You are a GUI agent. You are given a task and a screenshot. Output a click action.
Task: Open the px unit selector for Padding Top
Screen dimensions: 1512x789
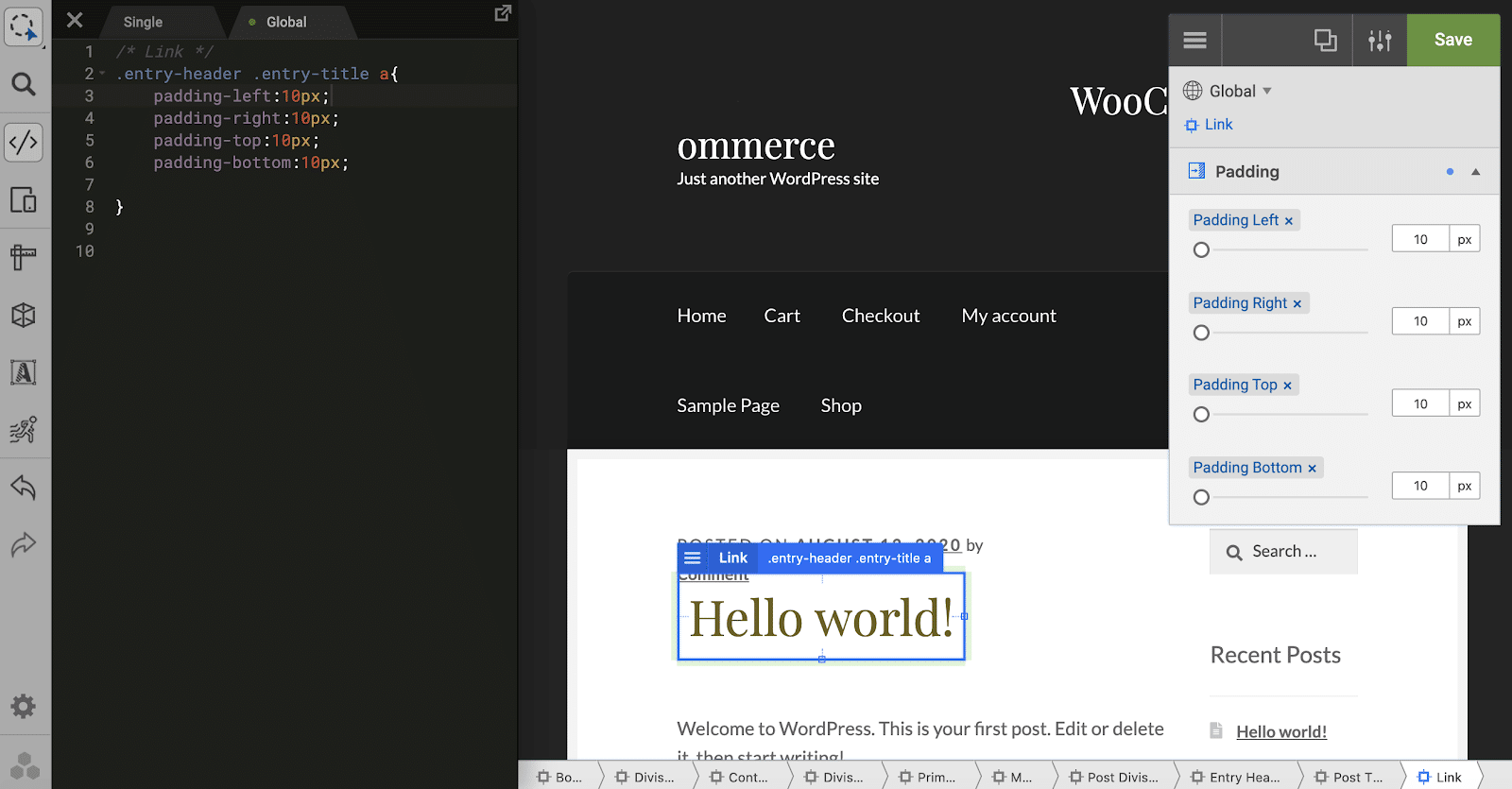coord(1464,403)
